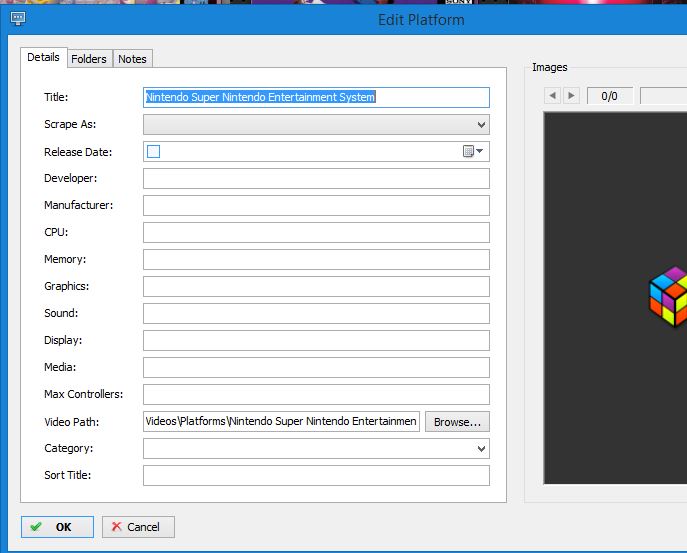Confirm changes with the OK button

pyautogui.click(x=57, y=527)
